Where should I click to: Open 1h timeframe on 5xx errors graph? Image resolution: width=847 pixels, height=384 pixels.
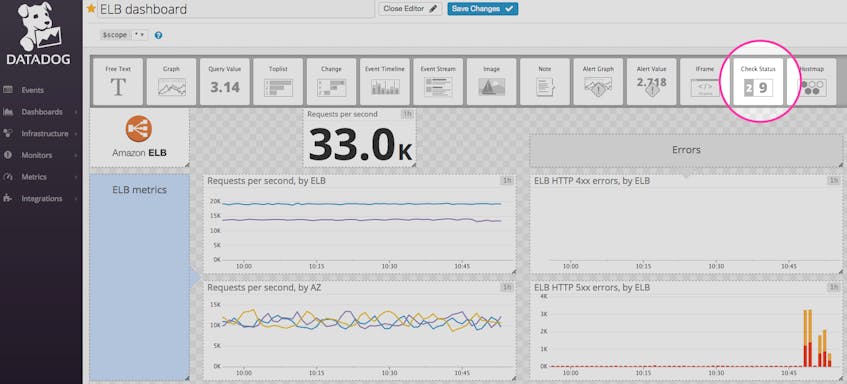pyautogui.click(x=834, y=287)
